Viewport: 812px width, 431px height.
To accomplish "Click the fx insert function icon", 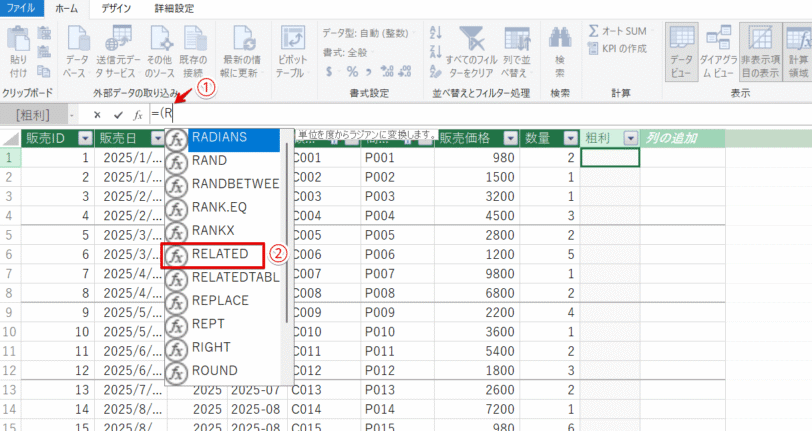I will (138, 115).
